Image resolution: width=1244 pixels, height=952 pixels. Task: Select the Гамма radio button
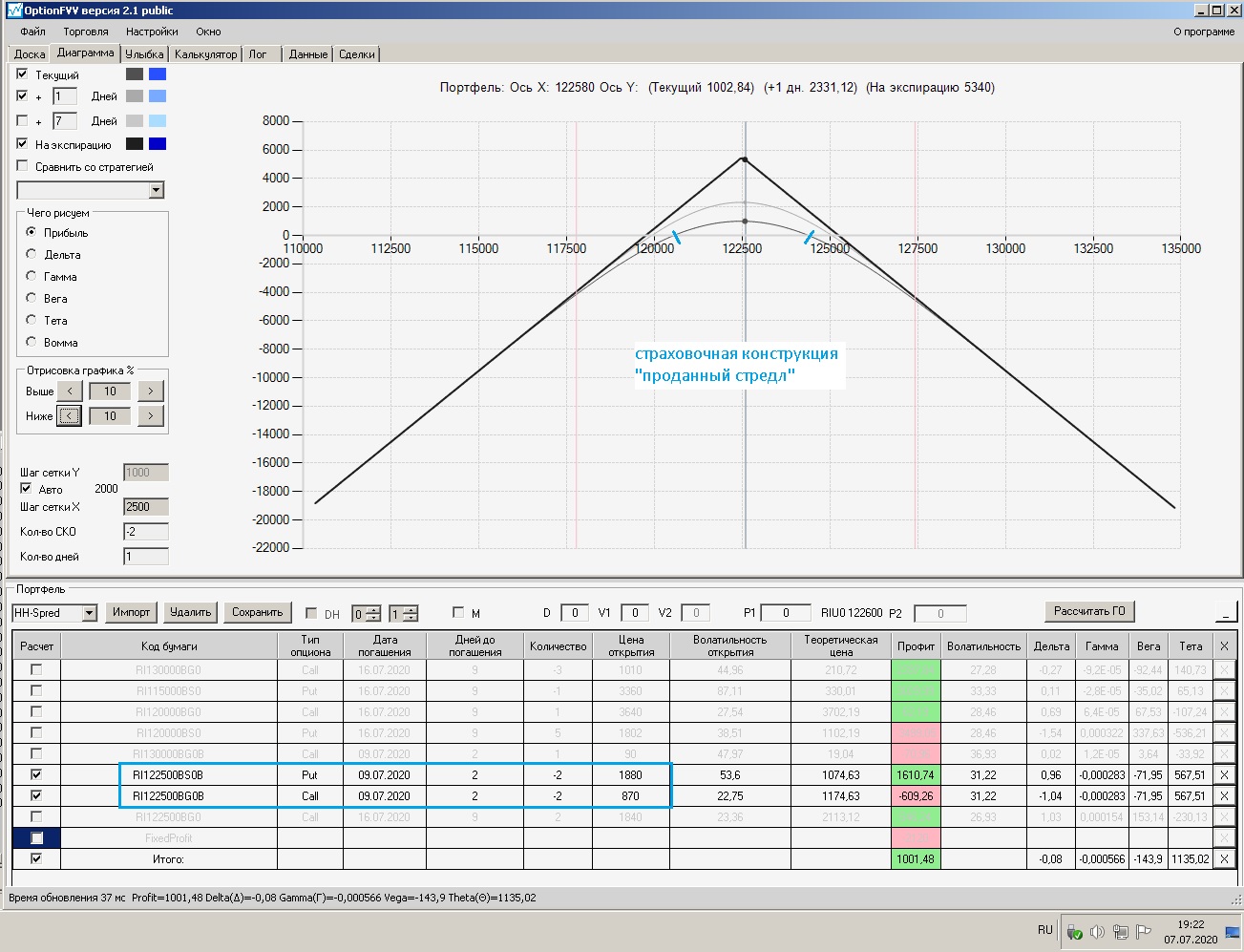pos(32,277)
